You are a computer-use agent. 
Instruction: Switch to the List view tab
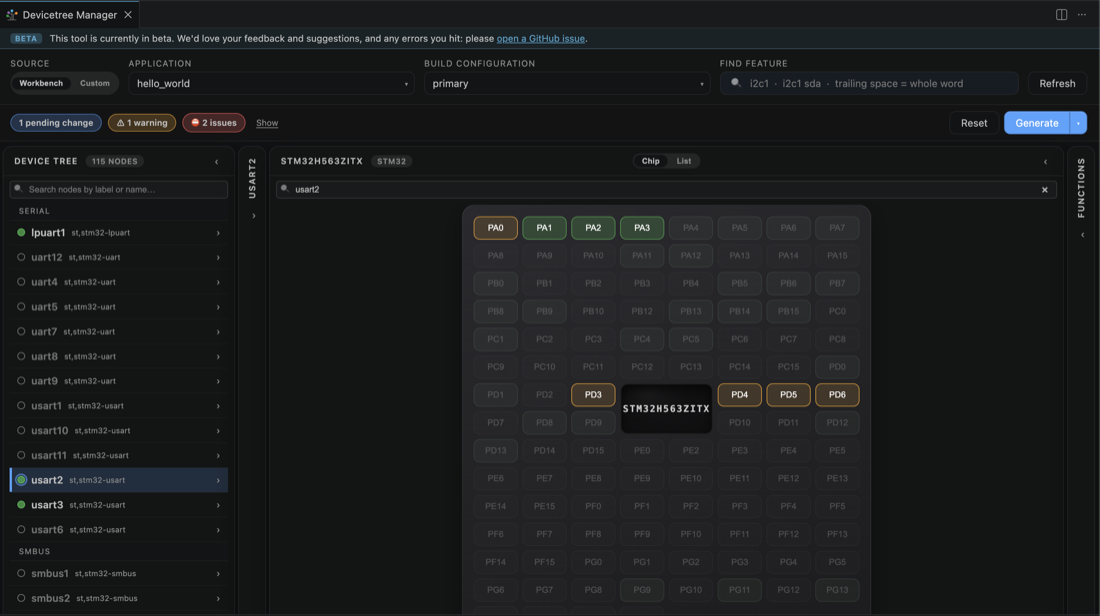point(683,161)
